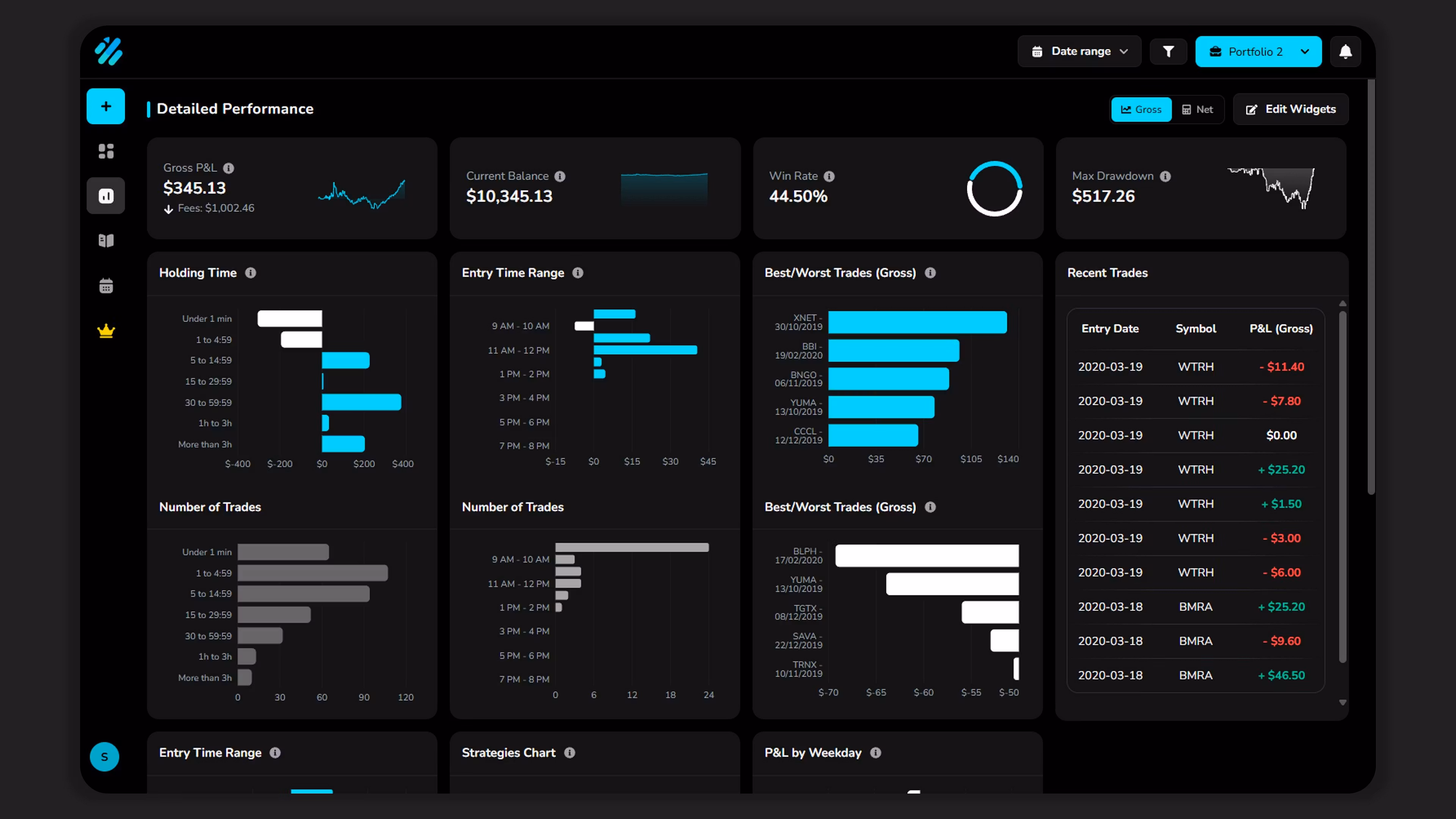This screenshot has width=1456, height=819.
Task: Open the Date range dropdown
Action: click(x=1079, y=52)
